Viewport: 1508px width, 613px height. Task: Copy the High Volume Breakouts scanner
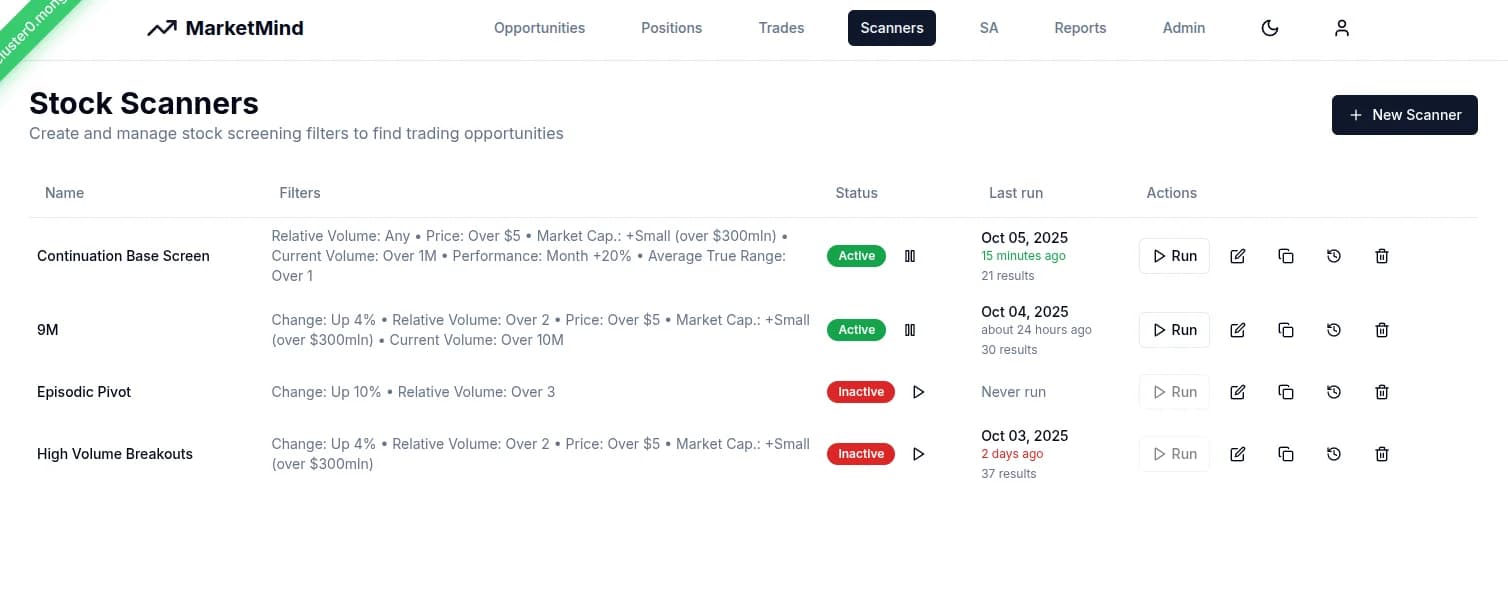coord(1286,454)
